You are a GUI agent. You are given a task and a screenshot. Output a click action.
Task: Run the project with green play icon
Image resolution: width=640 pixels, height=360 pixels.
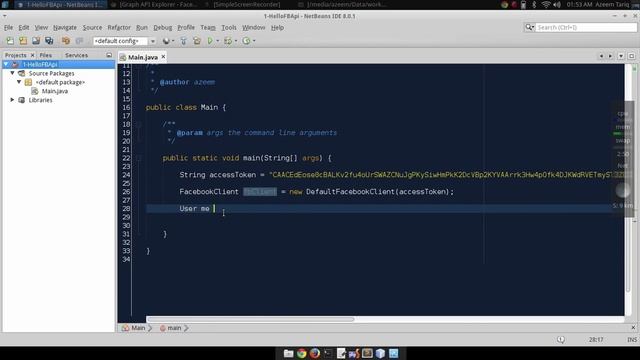210,41
